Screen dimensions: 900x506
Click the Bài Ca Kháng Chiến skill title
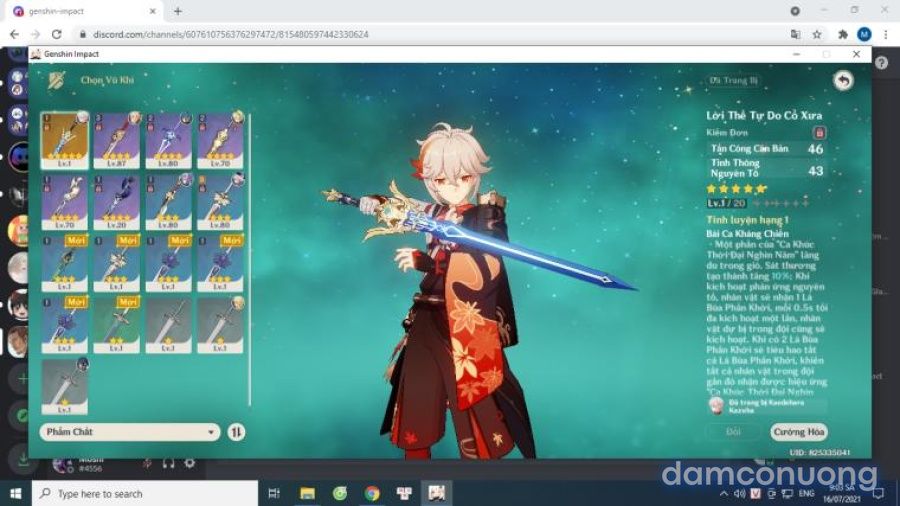[x=747, y=234]
